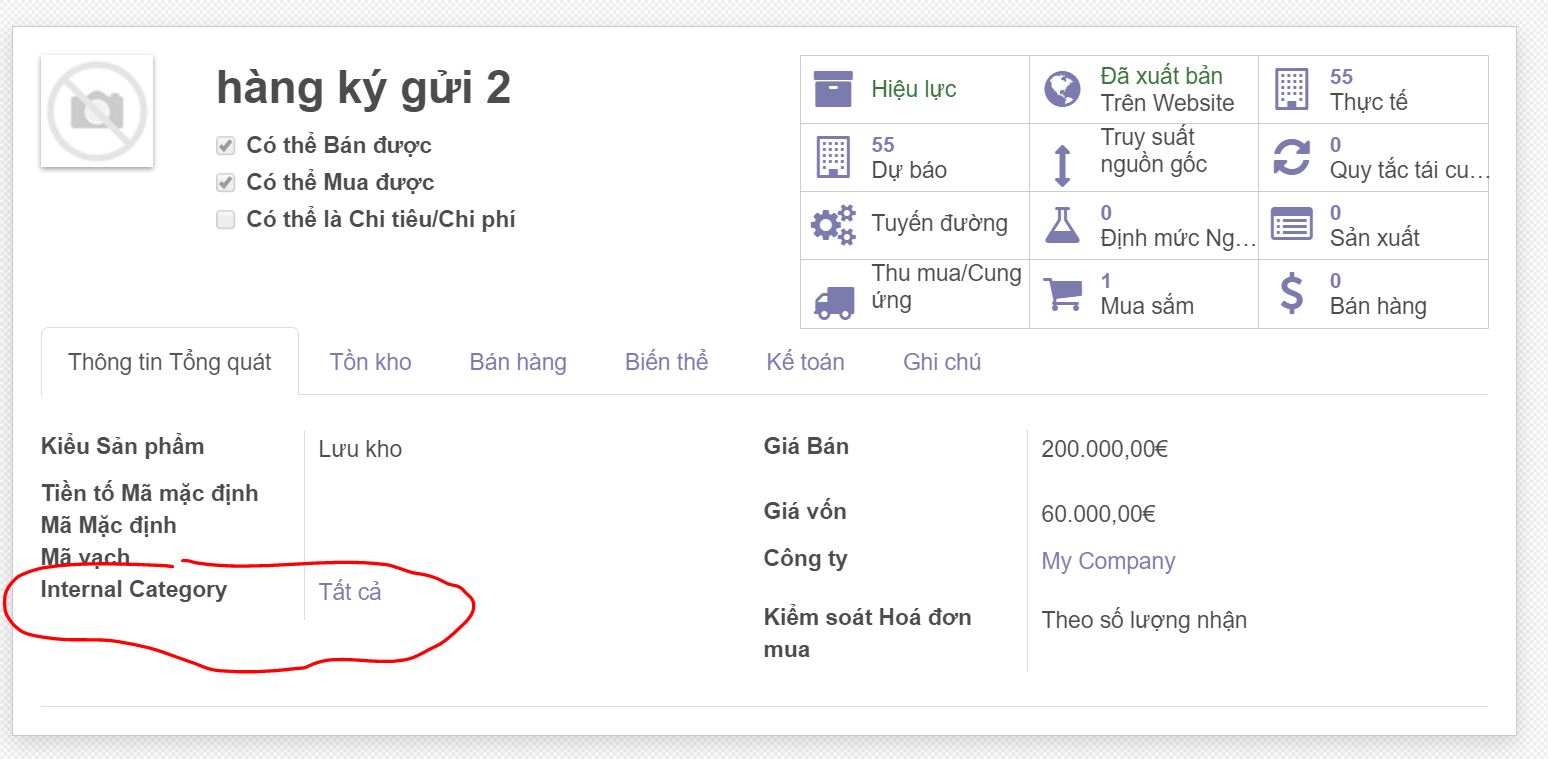Viewport: 1548px width, 759px height.
Task: Click the sale price 200.000,00€
Action: coord(1104,449)
